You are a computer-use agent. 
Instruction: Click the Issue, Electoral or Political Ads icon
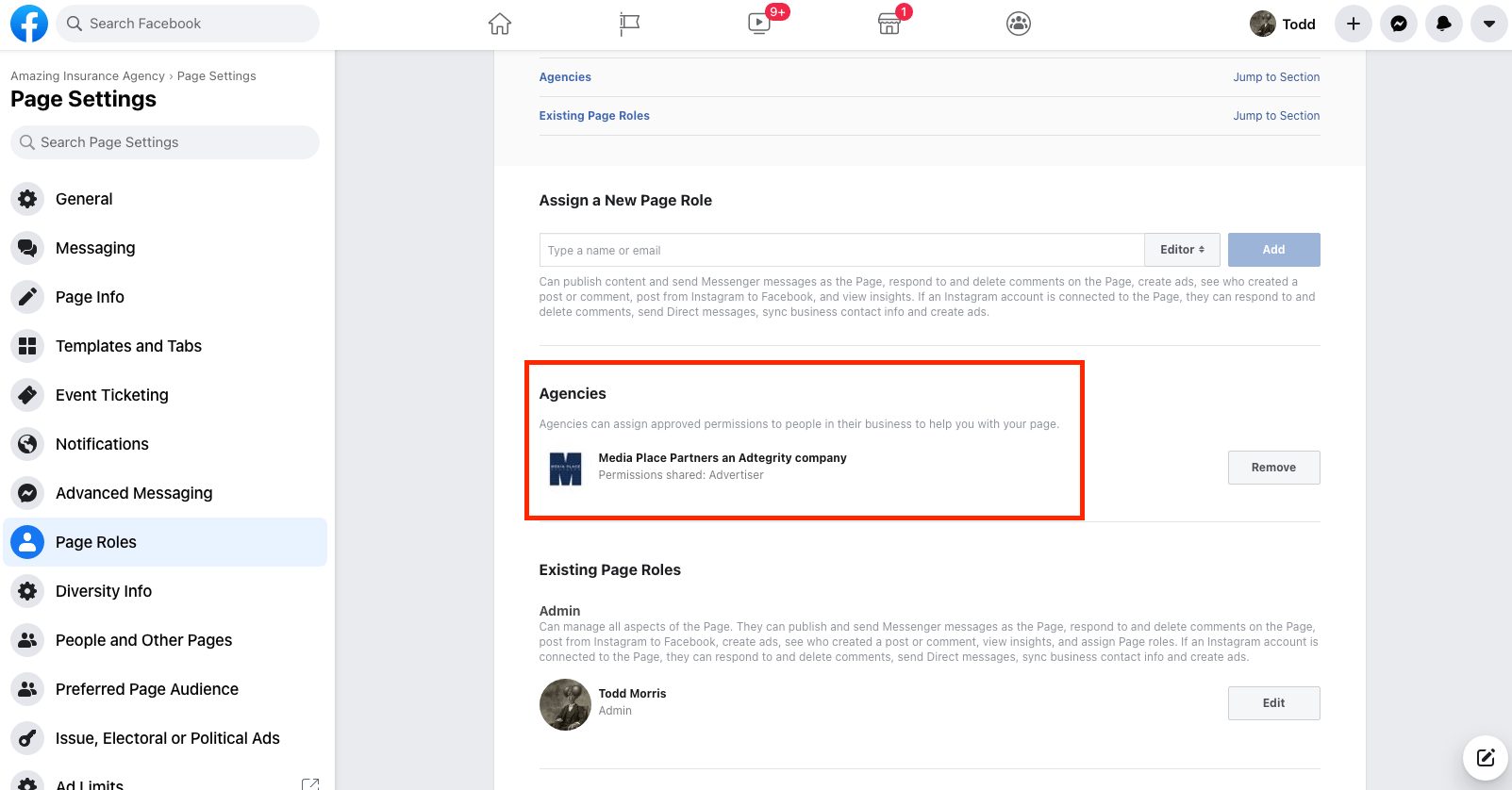point(27,738)
